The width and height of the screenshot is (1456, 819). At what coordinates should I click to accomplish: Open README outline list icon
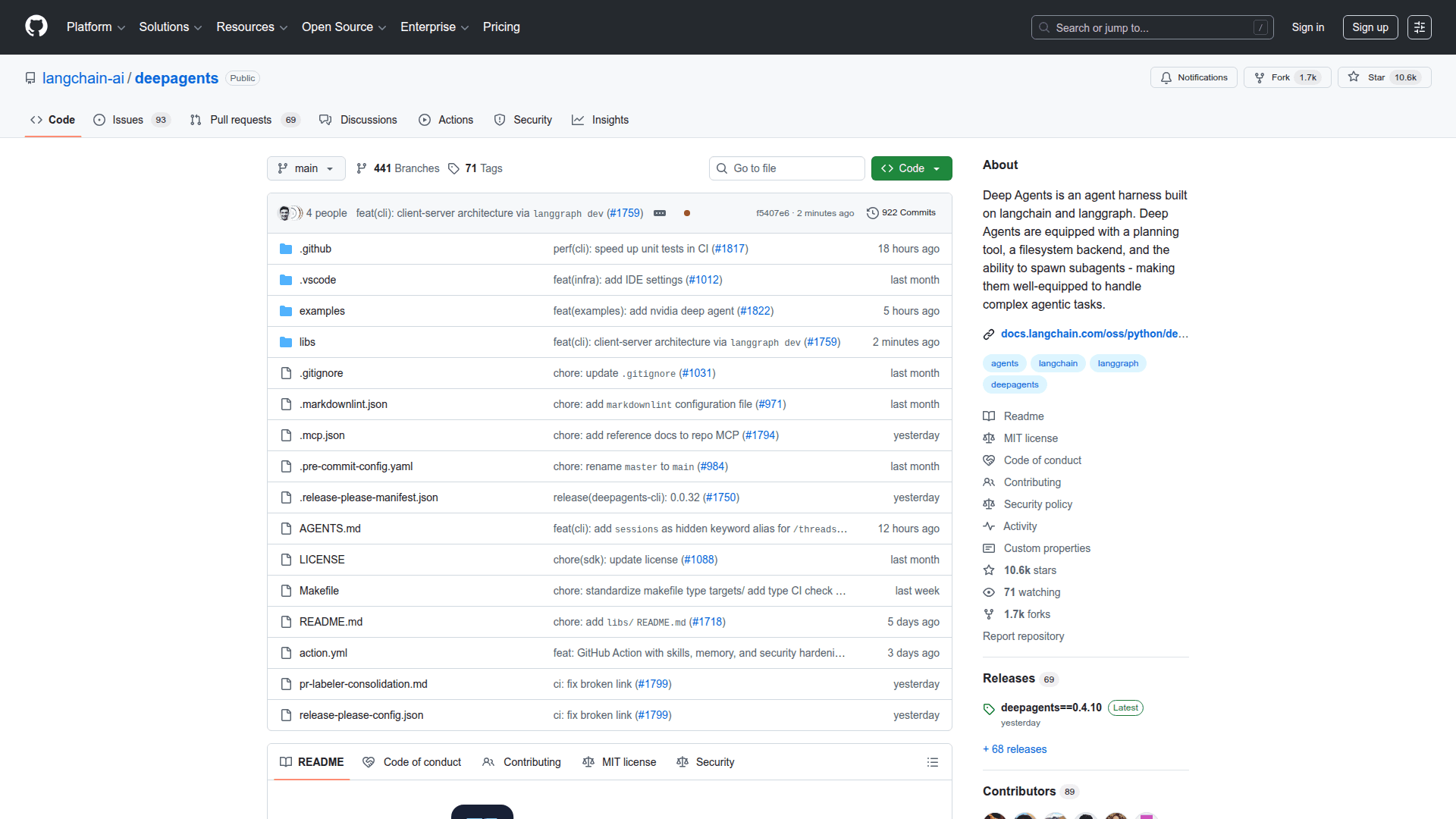point(932,762)
